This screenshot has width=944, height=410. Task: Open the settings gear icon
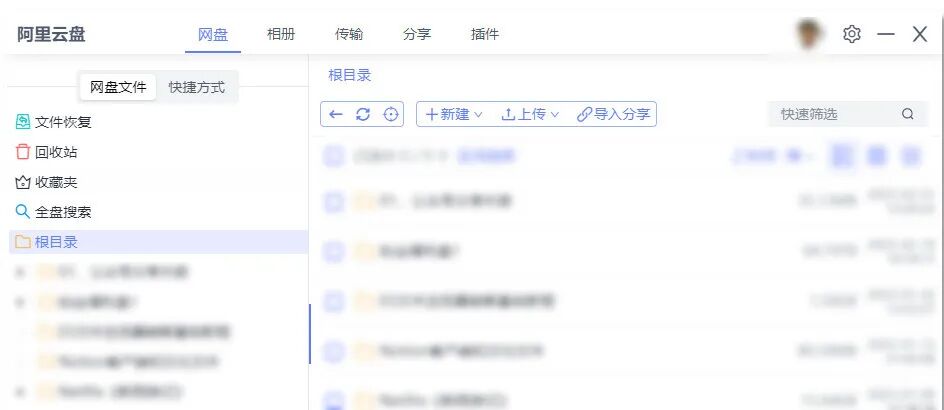851,34
